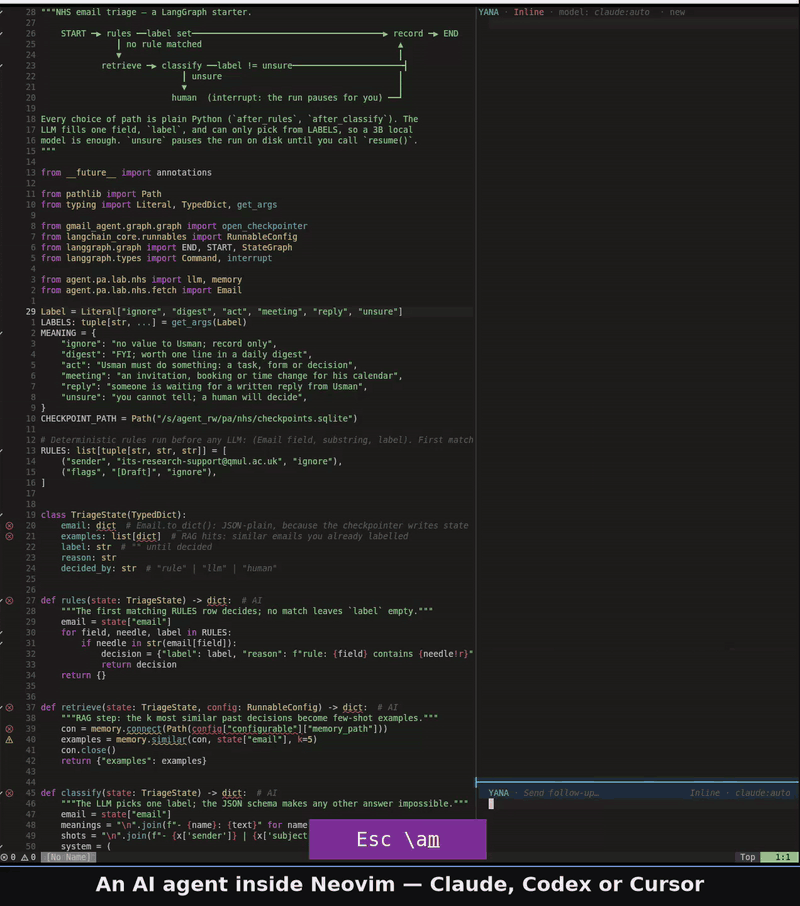
Task: Click the error sign next to def classify
Action: click(x=9, y=793)
